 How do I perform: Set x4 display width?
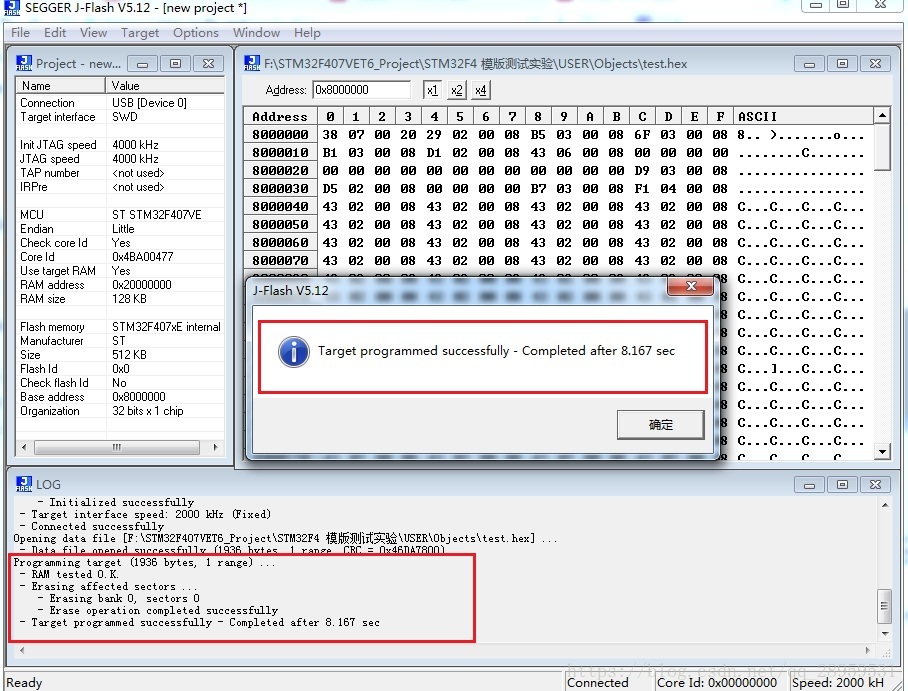point(481,90)
